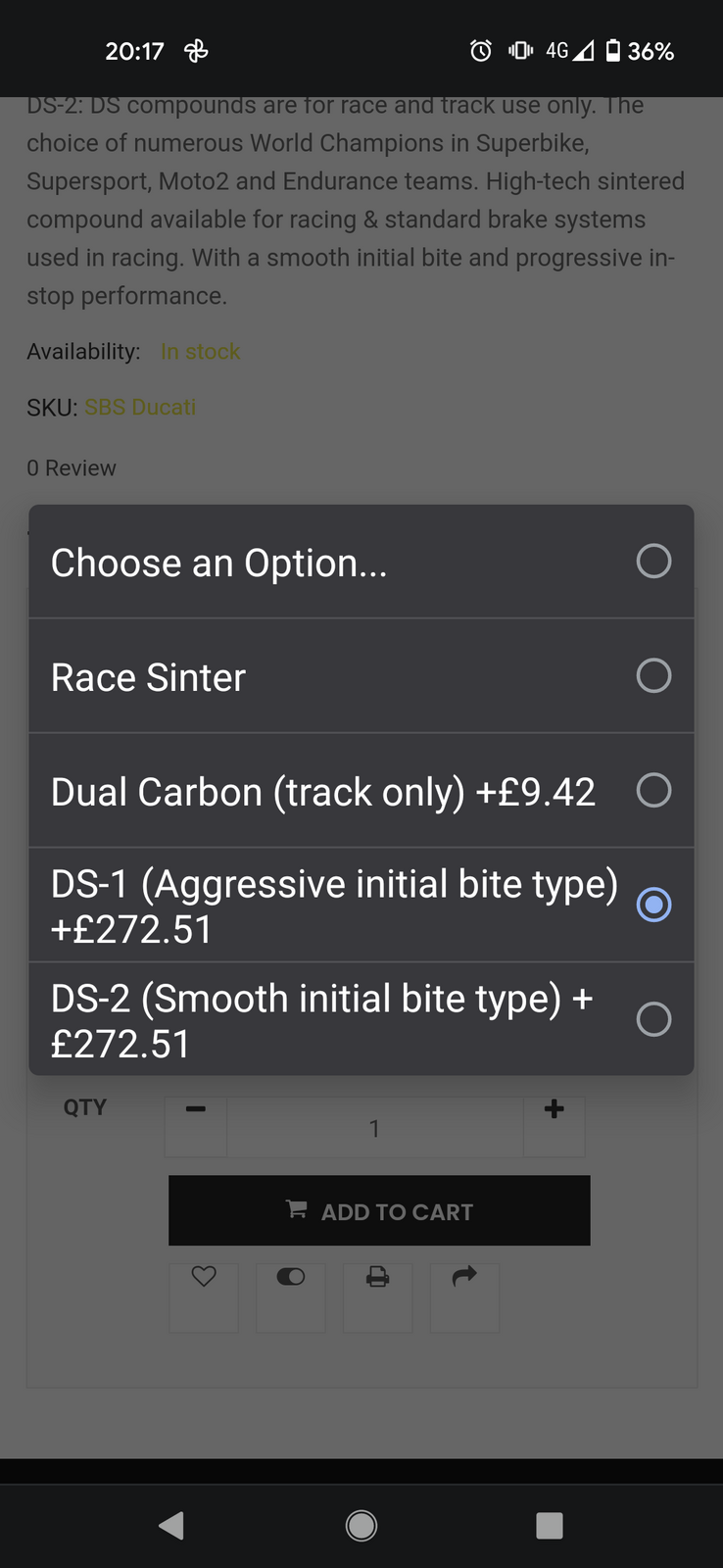Focus the quantity input field
The image size is (723, 1568).
pyautogui.click(x=375, y=1128)
